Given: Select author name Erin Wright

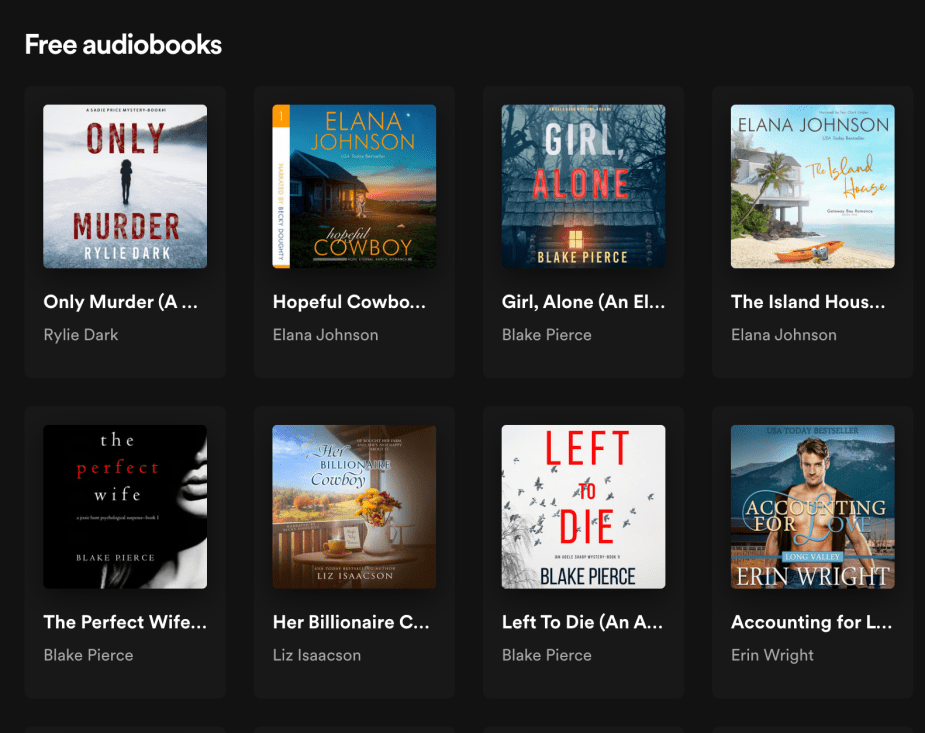Looking at the screenshot, I should [x=772, y=655].
